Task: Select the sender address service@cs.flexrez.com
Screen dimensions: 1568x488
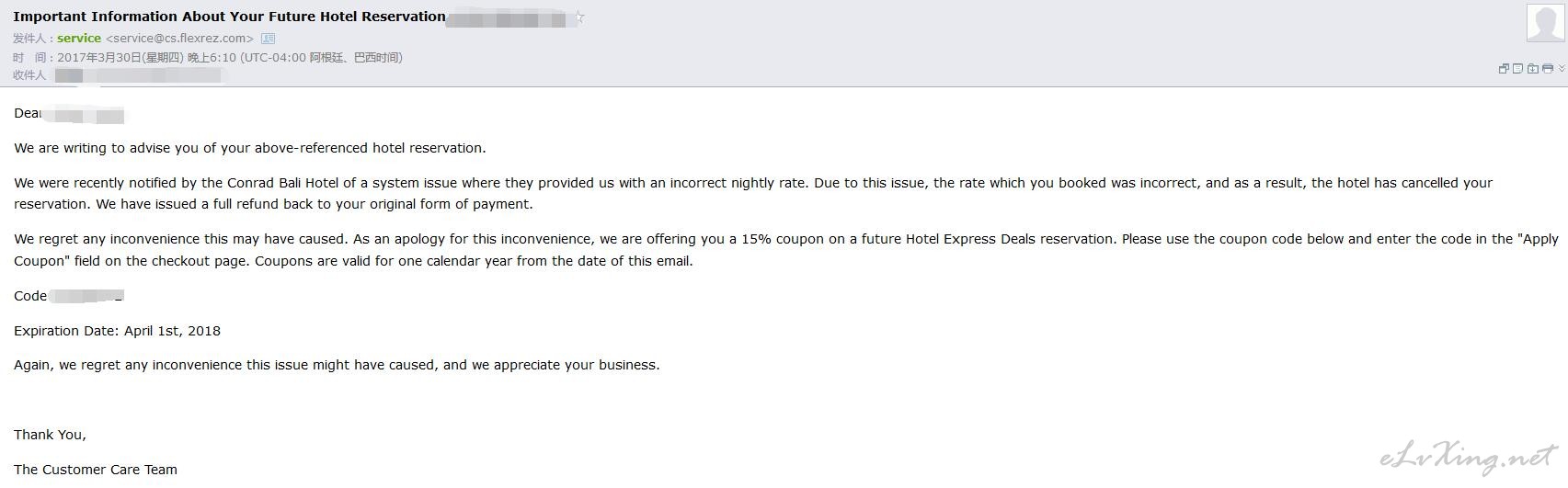Action: tap(179, 39)
